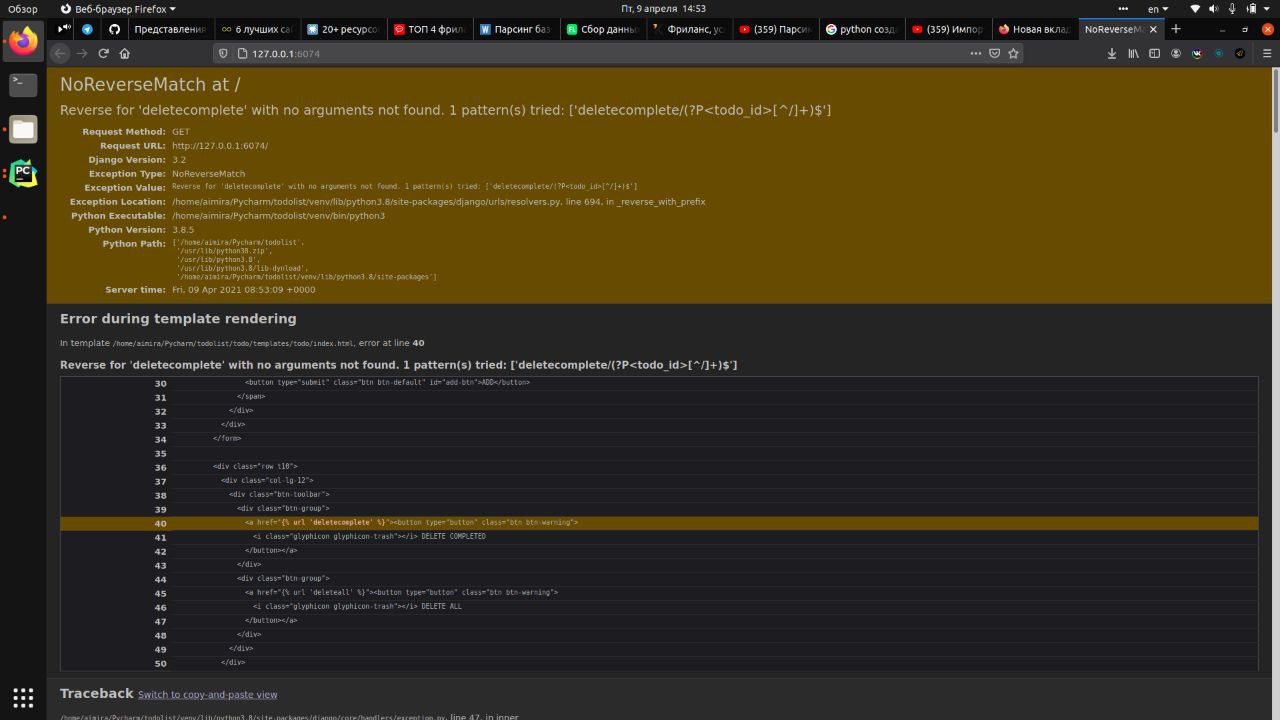Open the top panel three-dot indicator
Screen dimensions: 1280x720
1123,8
